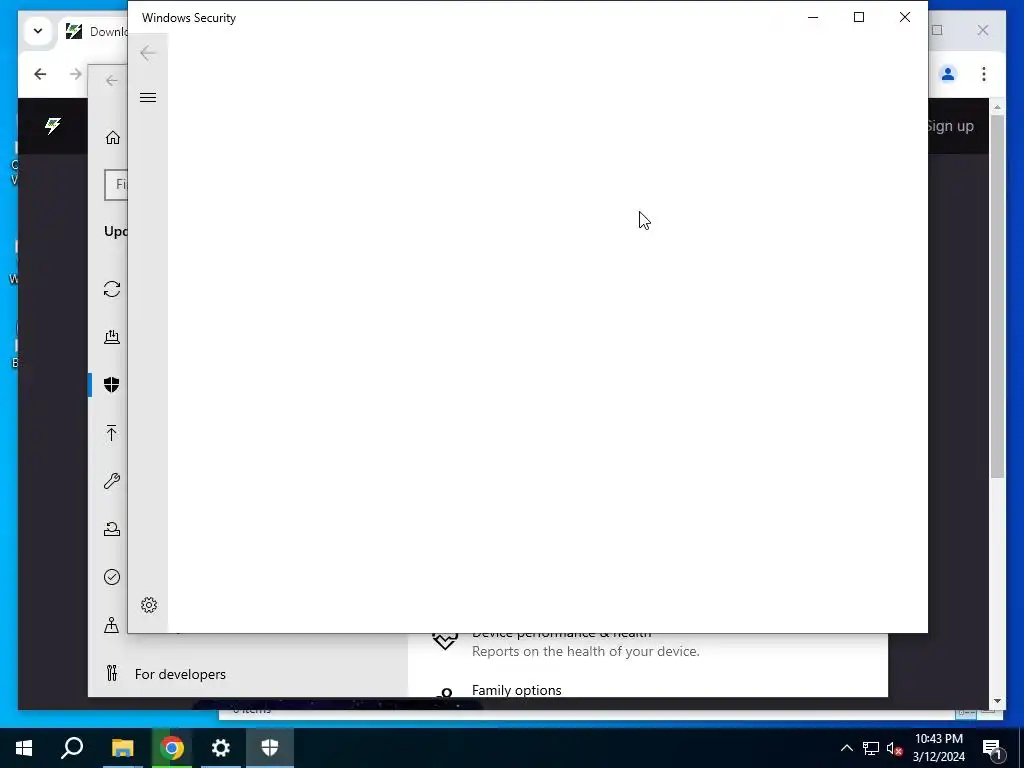Show hidden tray icons chevron
Screen dimensions: 1024x768
point(846,748)
